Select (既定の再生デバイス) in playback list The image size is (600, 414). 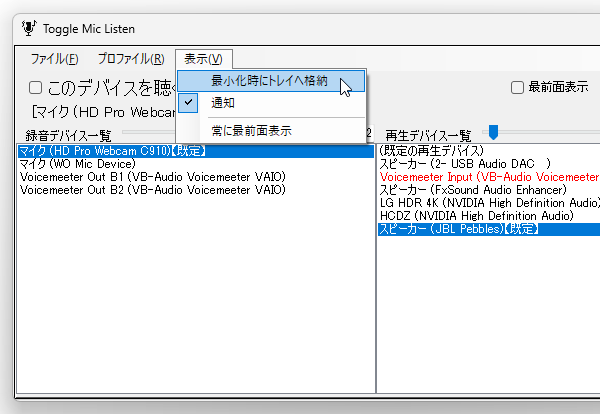pos(489,151)
